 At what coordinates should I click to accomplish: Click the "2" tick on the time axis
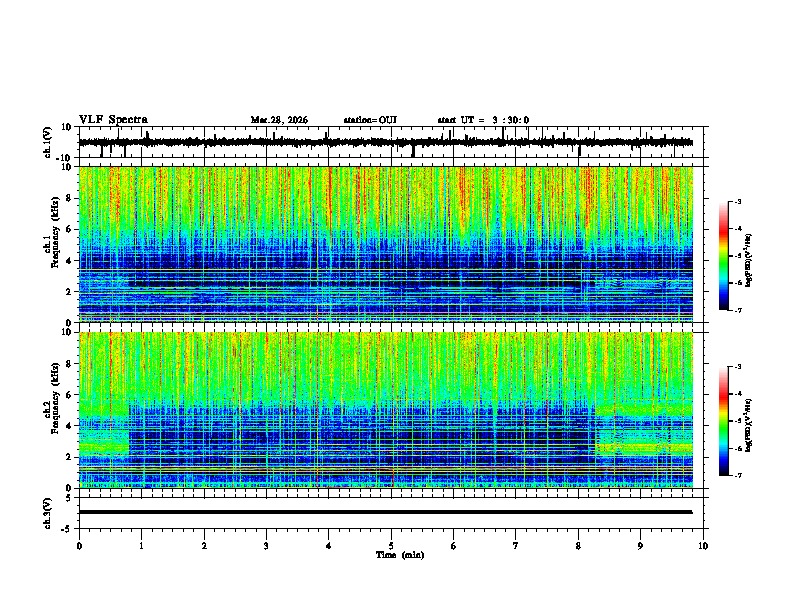pyautogui.click(x=204, y=546)
